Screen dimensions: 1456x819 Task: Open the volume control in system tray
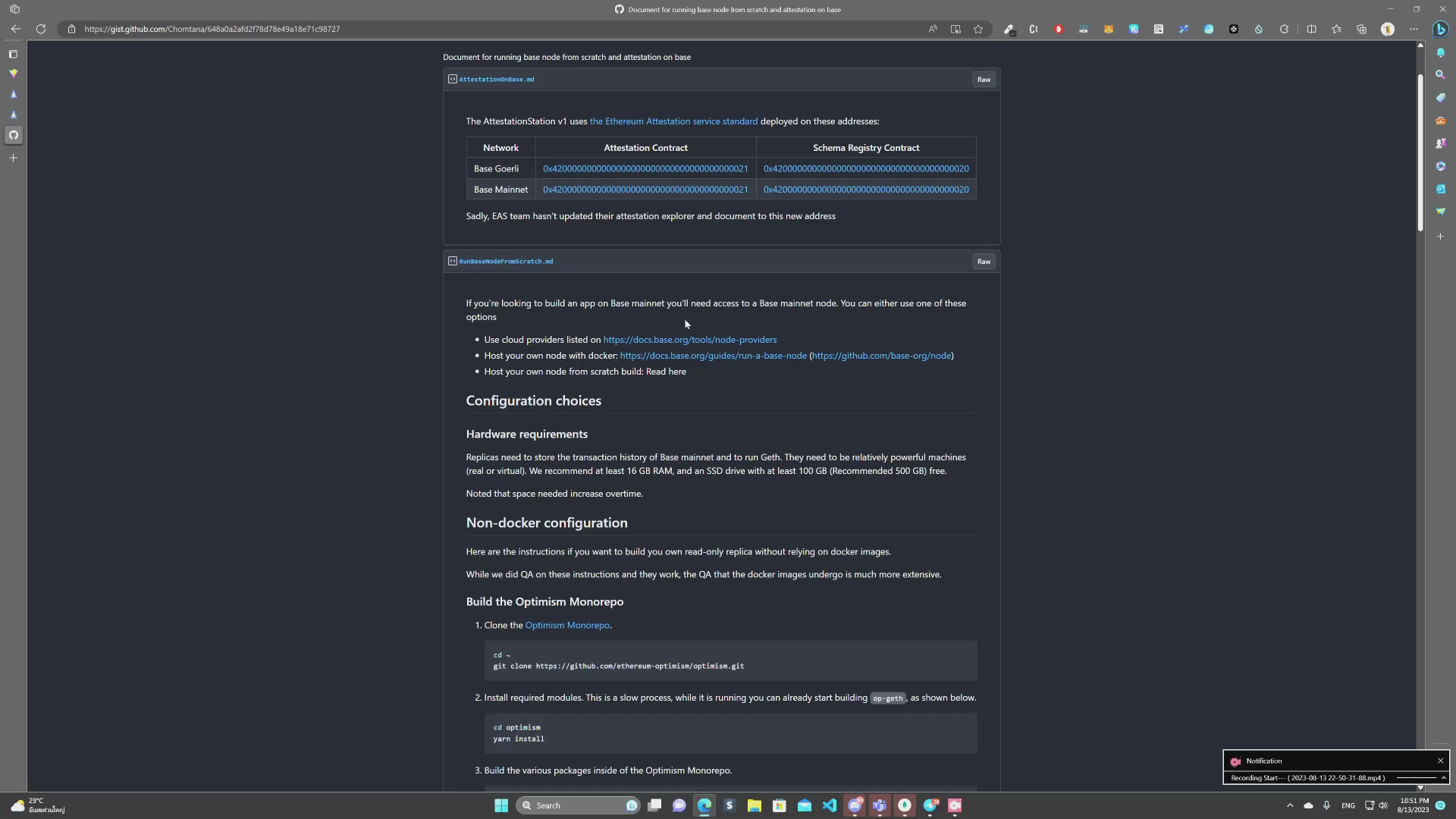[x=1383, y=805]
